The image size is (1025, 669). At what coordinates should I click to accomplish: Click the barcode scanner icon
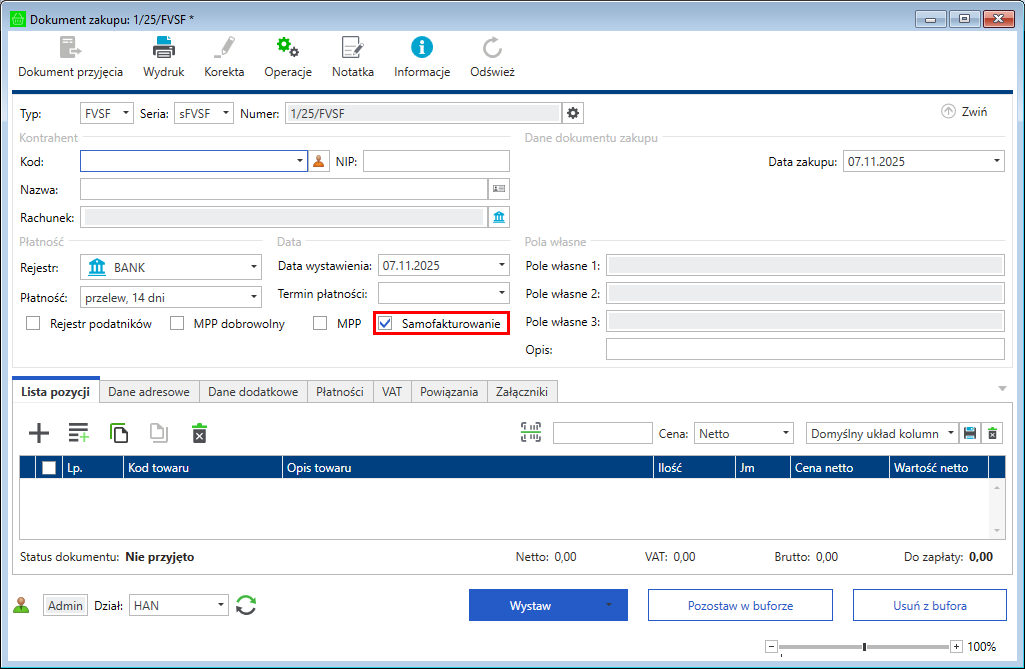[x=529, y=433]
